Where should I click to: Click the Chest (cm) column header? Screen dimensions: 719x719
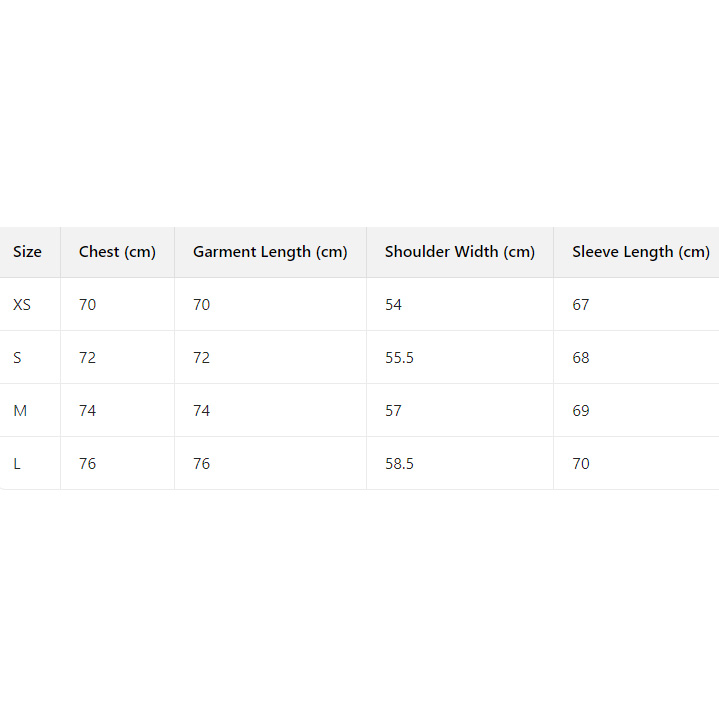coord(117,252)
